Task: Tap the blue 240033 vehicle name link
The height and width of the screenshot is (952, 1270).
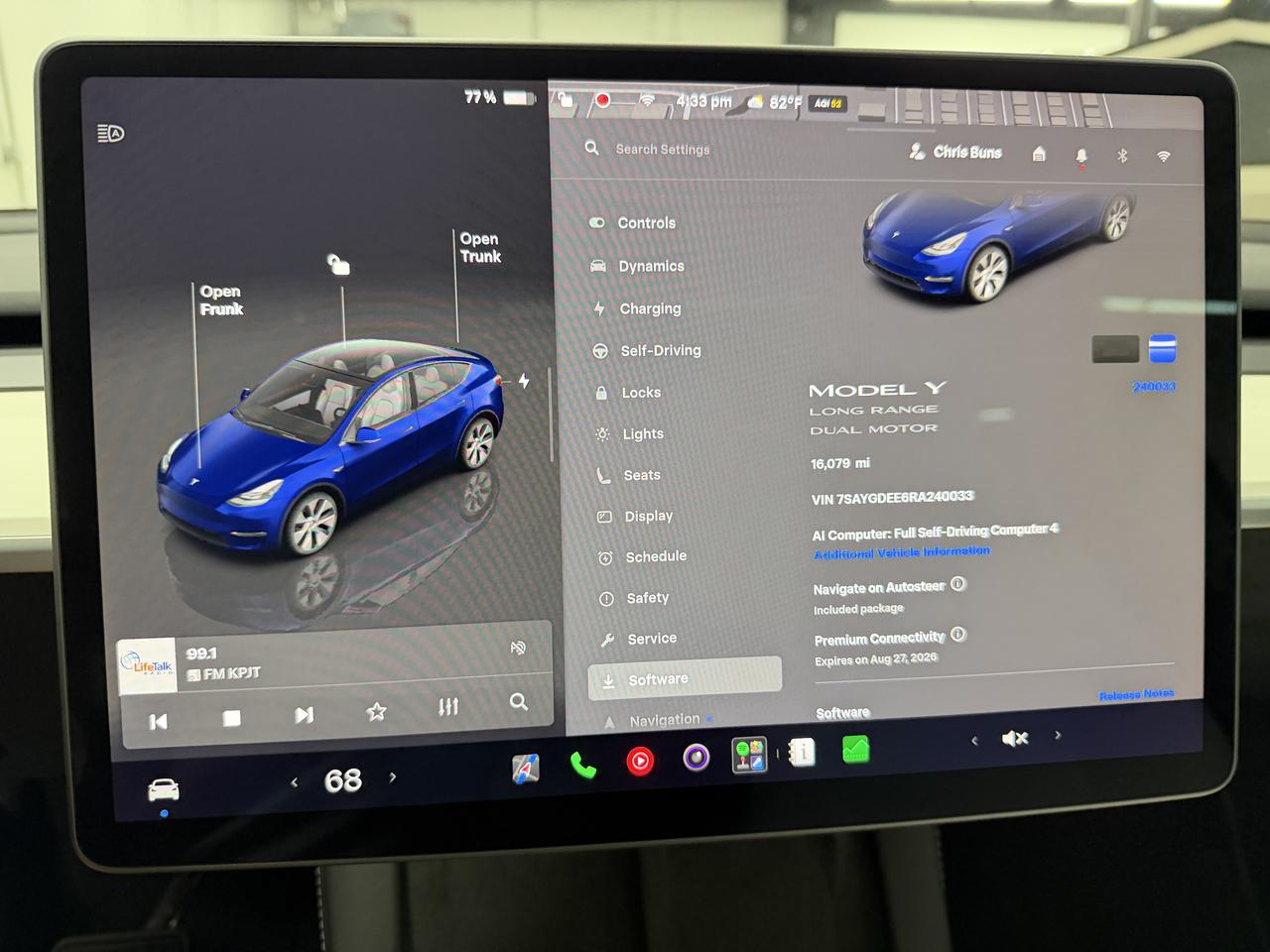Action: [x=1154, y=387]
